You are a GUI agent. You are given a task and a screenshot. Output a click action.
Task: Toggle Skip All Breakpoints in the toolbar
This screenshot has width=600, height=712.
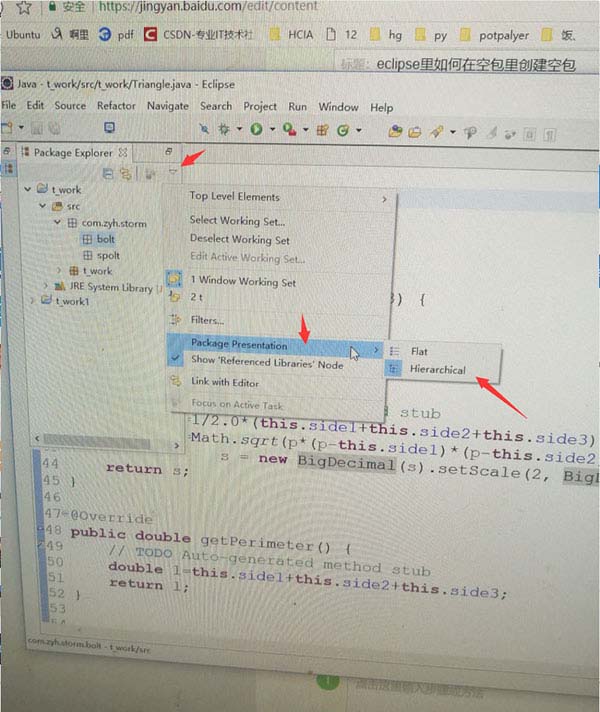(204, 129)
